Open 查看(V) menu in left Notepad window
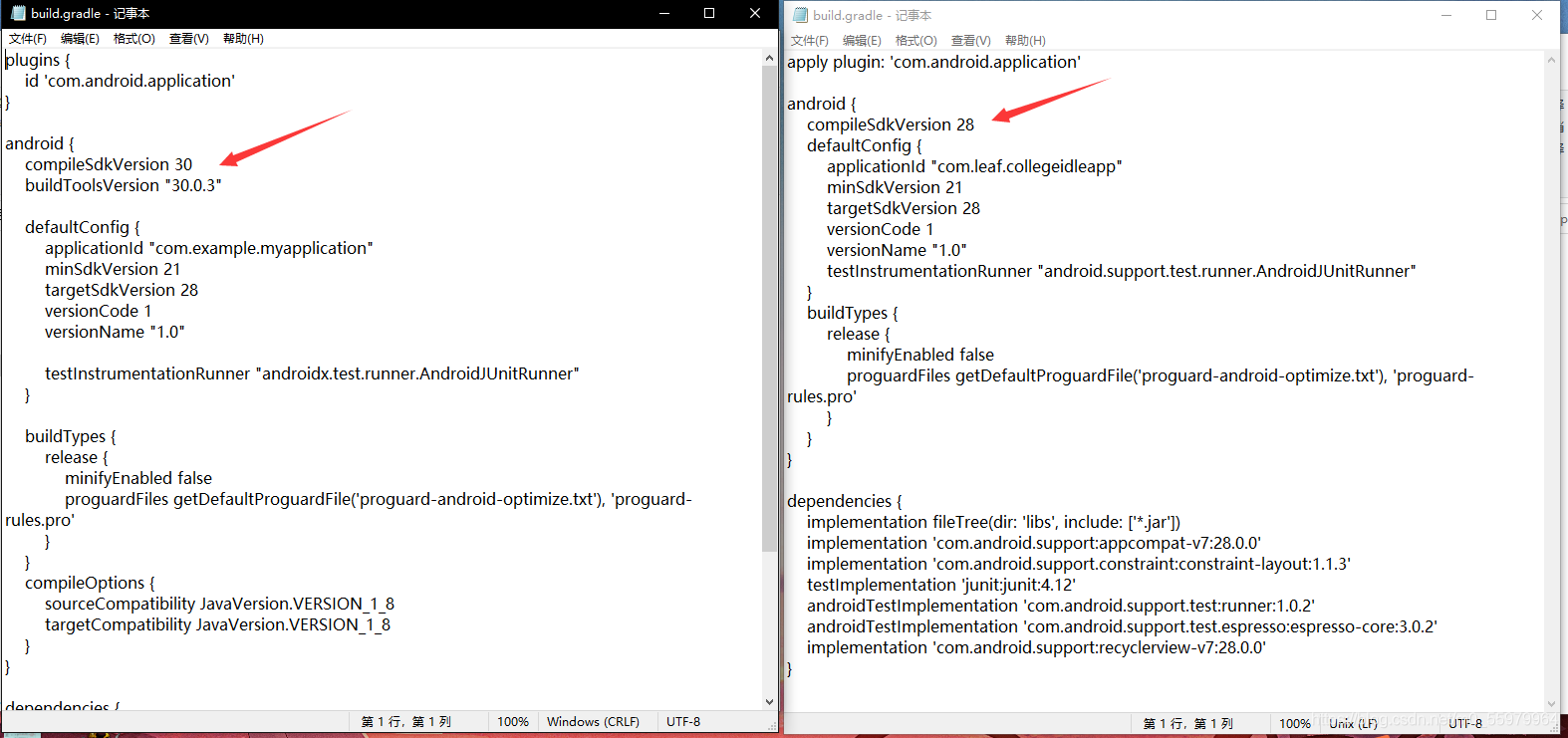Viewport: 1568px width, 738px height. coord(189,39)
